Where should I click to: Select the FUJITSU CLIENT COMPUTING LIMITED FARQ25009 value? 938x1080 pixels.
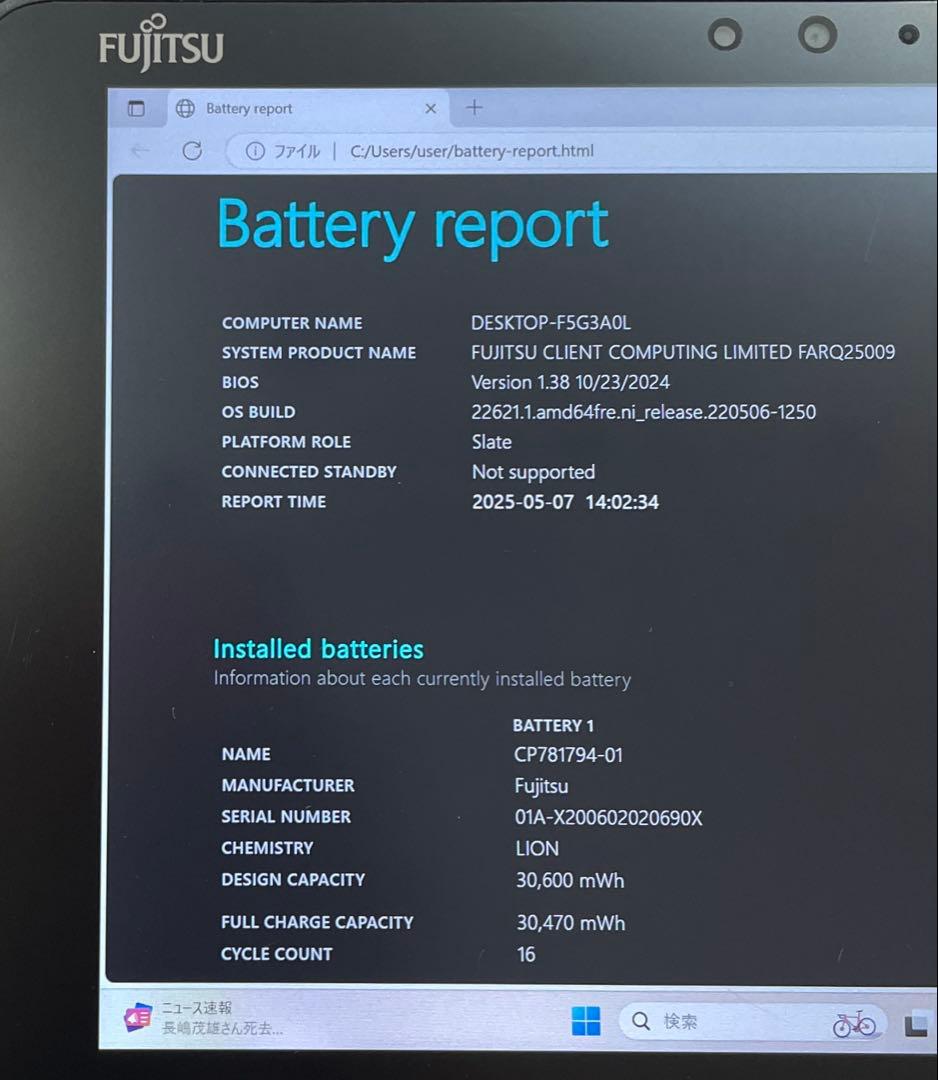pos(682,353)
